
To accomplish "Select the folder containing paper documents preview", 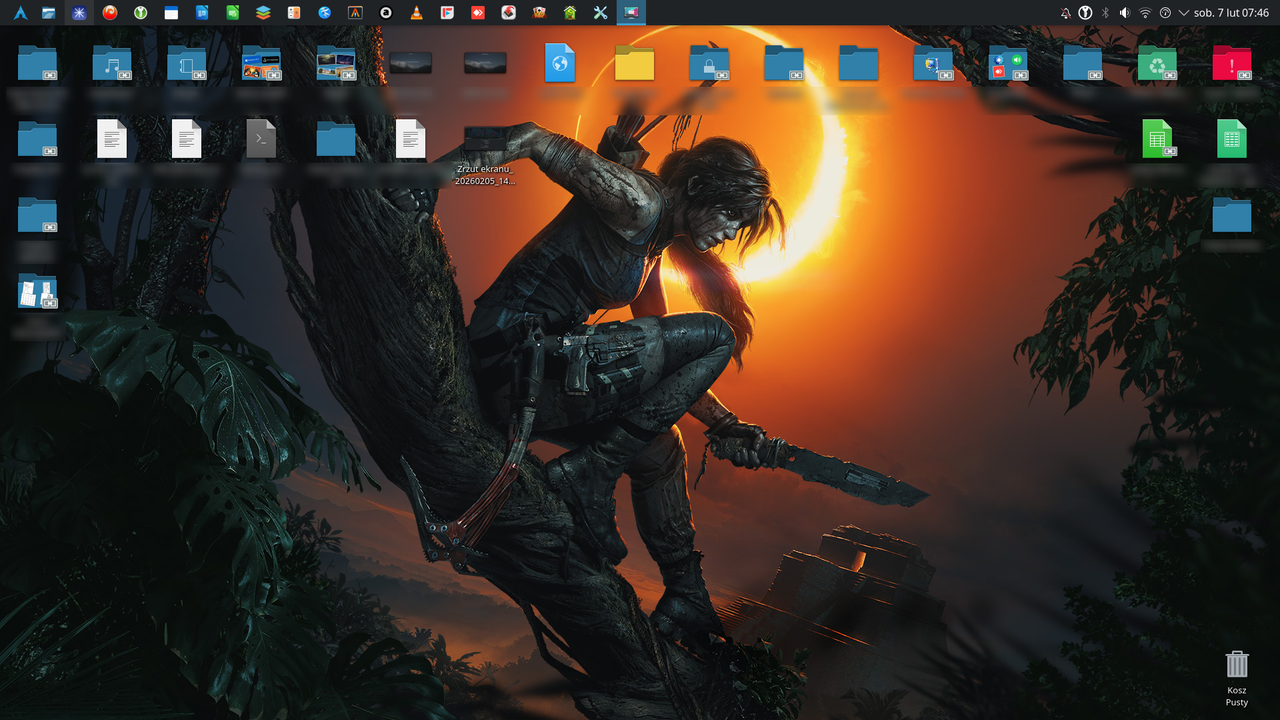I will click(37, 291).
